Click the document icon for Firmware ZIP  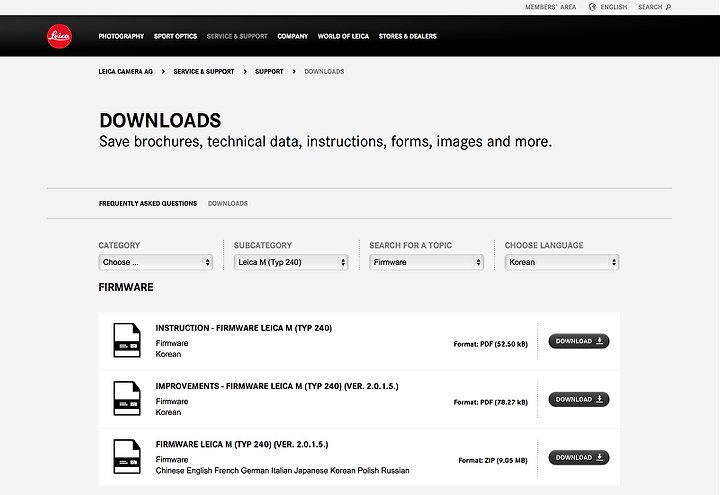[127, 456]
